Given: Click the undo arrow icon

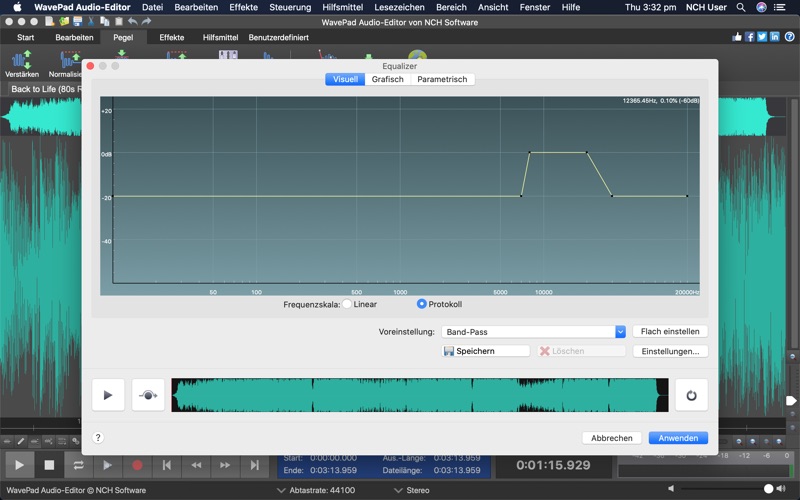Looking at the screenshot, I should (133, 21).
